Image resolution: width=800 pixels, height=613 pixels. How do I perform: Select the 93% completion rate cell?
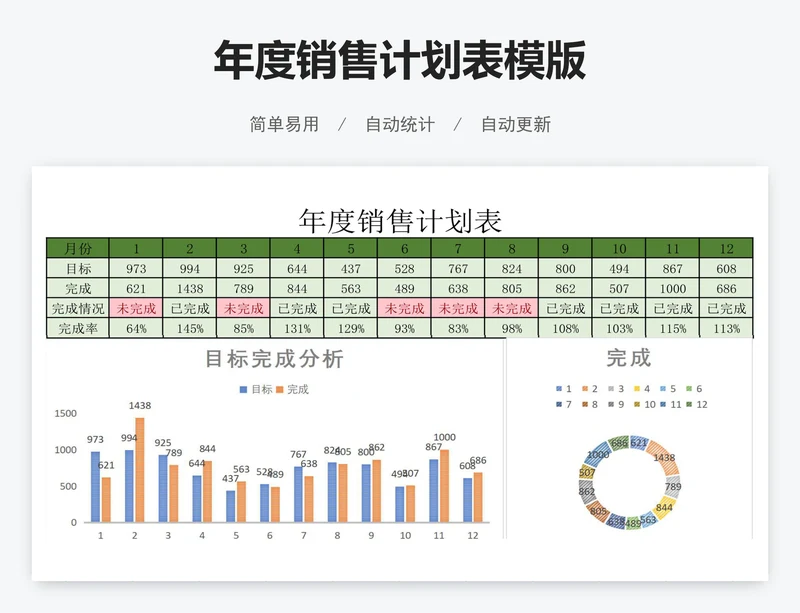pyautogui.click(x=405, y=328)
